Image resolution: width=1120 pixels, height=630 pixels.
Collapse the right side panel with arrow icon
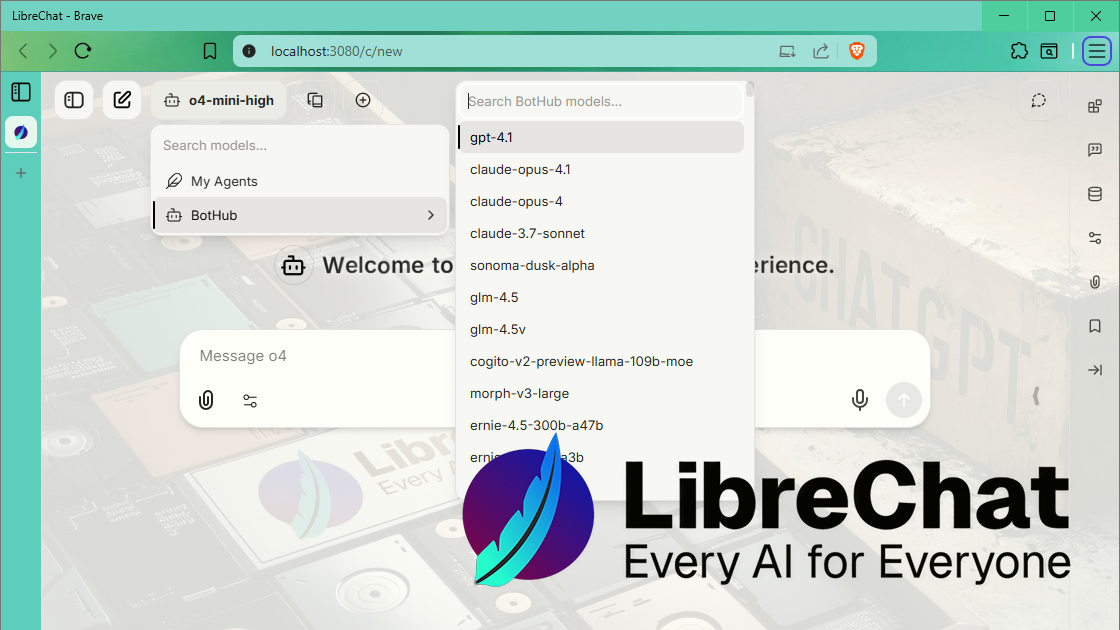[1094, 369]
